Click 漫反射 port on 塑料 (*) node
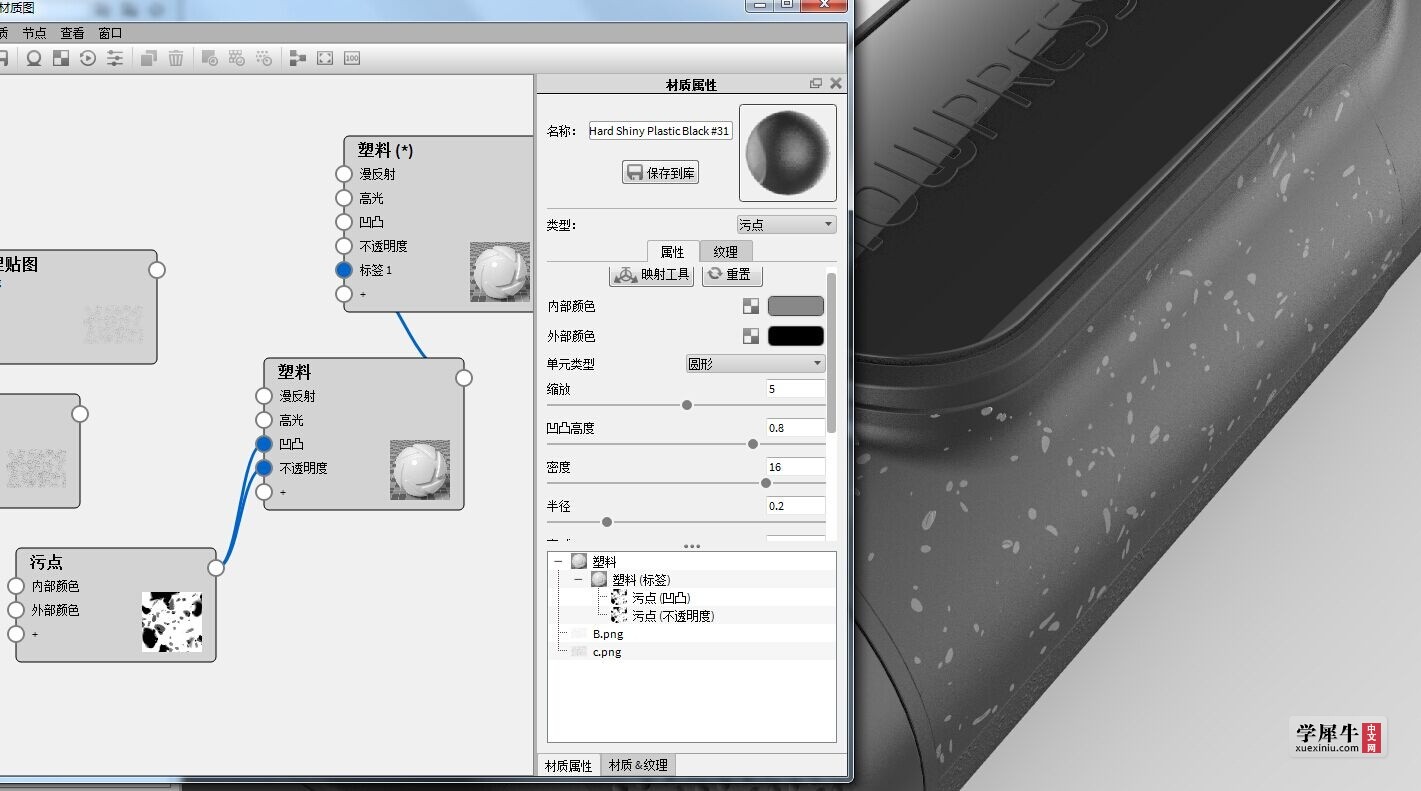This screenshot has height=791, width=1421. click(x=344, y=174)
